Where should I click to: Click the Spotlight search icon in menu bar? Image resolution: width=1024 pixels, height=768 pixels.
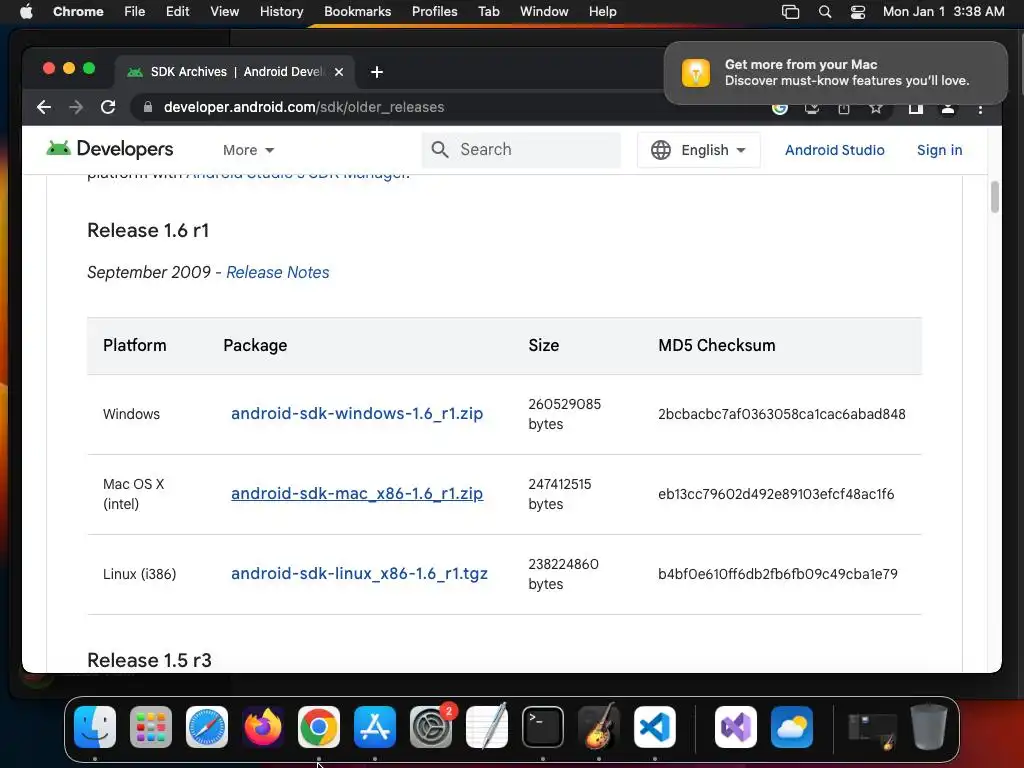[x=825, y=12]
